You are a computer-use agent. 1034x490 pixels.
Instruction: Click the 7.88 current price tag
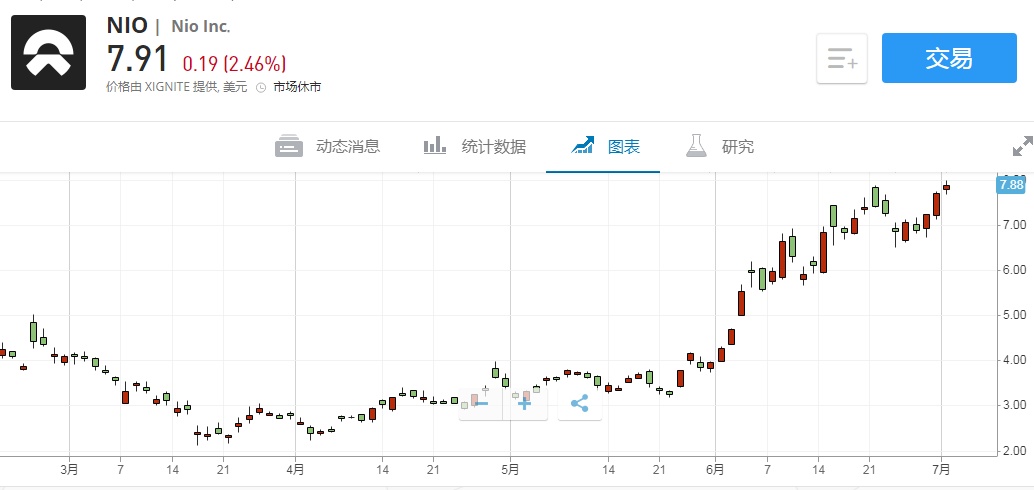(x=1010, y=184)
